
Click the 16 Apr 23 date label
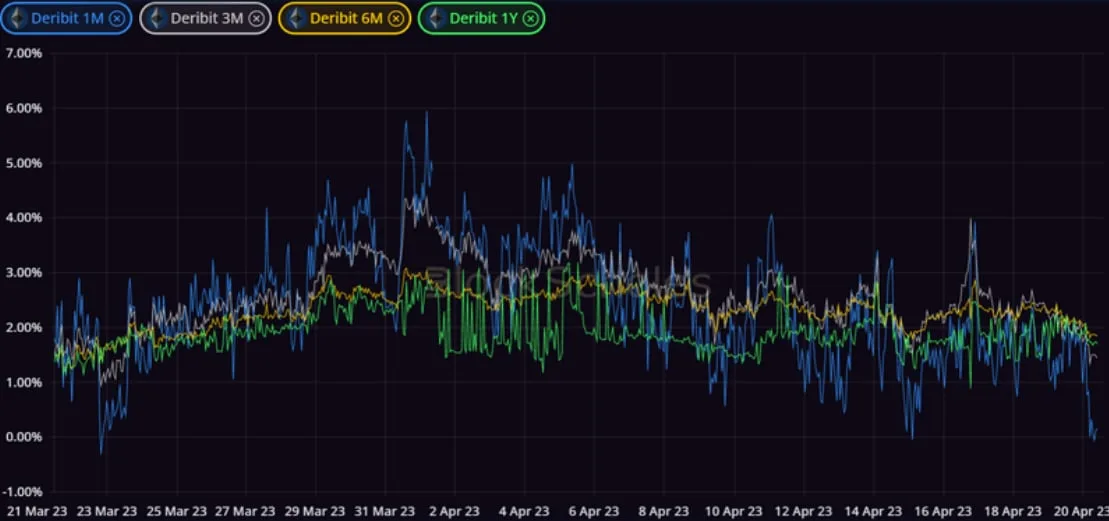coord(943,511)
